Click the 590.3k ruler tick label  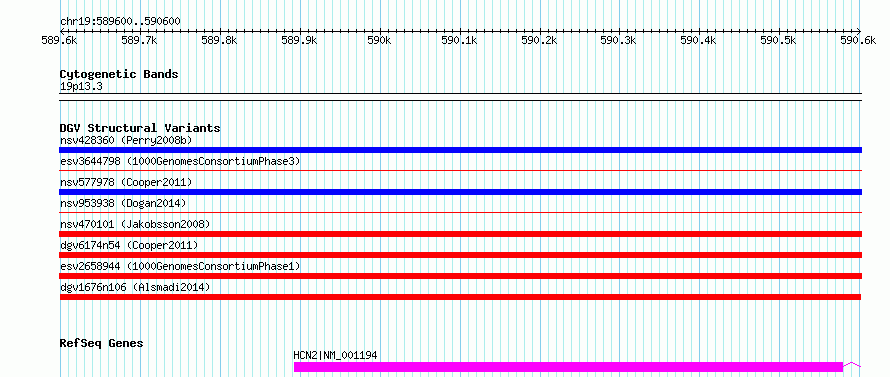coord(619,40)
